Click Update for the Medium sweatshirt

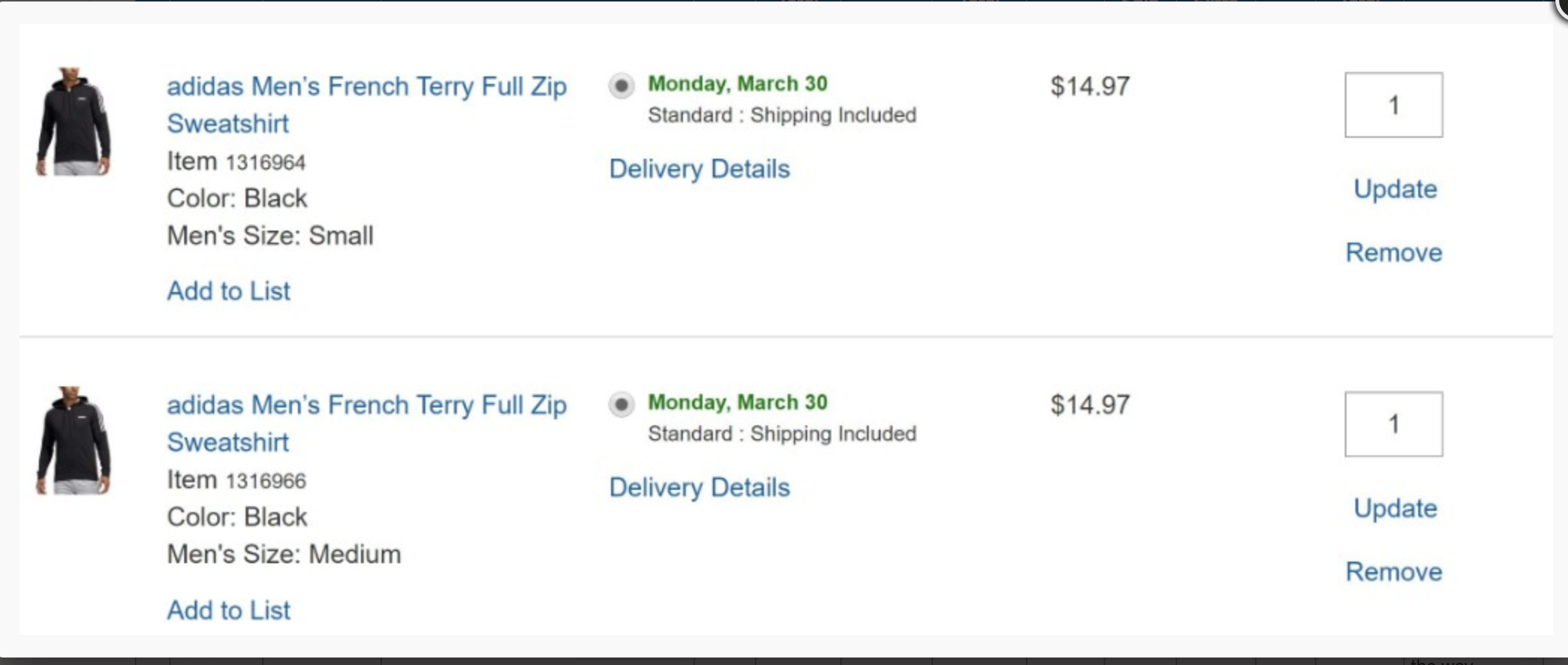(x=1395, y=508)
